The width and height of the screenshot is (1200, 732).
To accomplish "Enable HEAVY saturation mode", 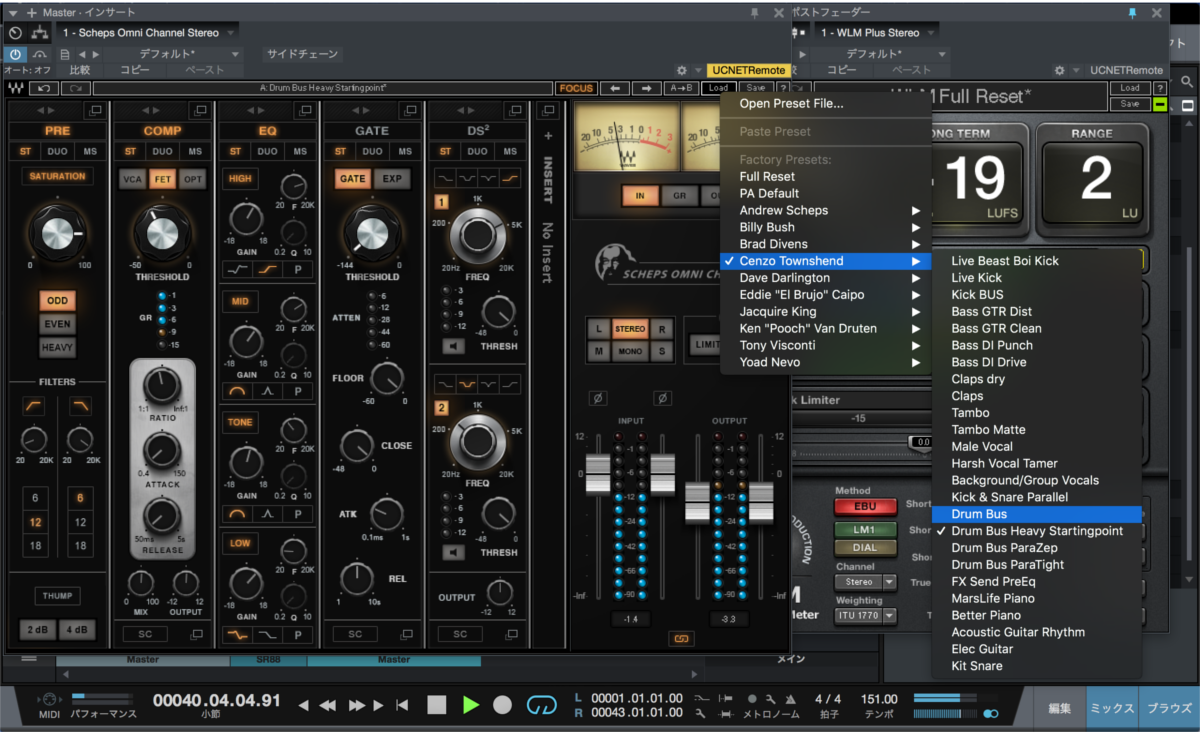I will [x=58, y=347].
